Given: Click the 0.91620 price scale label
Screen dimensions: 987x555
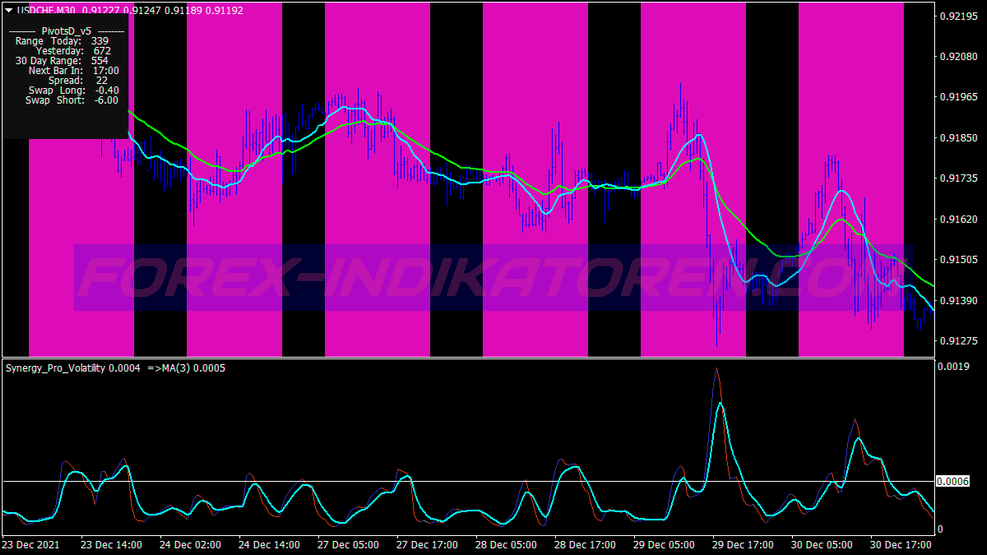Looking at the screenshot, I should [x=958, y=219].
